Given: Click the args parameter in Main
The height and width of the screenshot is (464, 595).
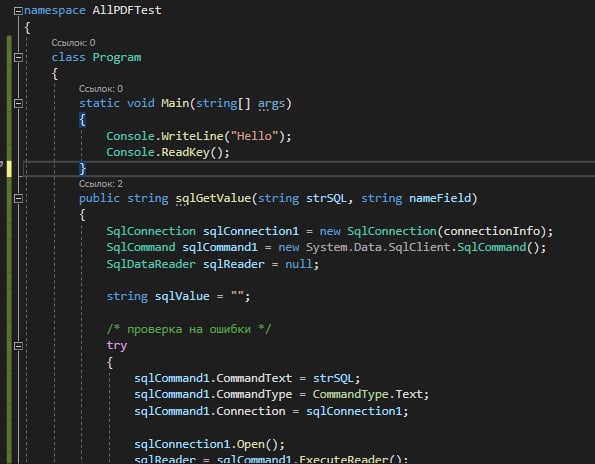Looking at the screenshot, I should coord(271,104).
